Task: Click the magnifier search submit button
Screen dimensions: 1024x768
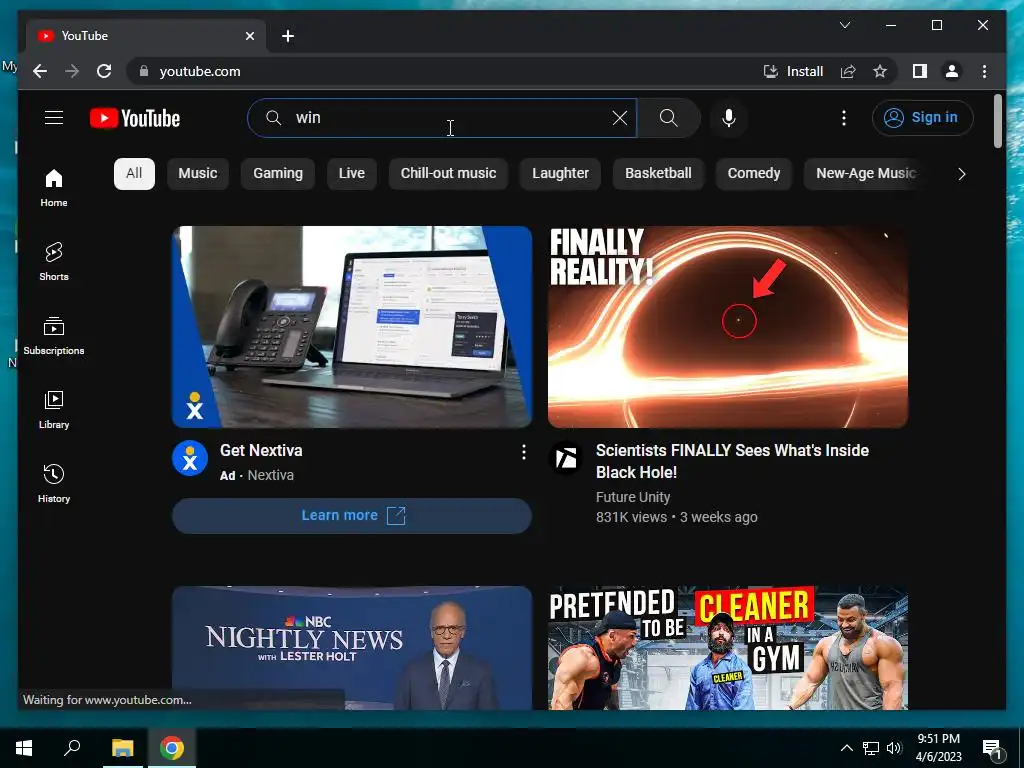Action: (668, 118)
